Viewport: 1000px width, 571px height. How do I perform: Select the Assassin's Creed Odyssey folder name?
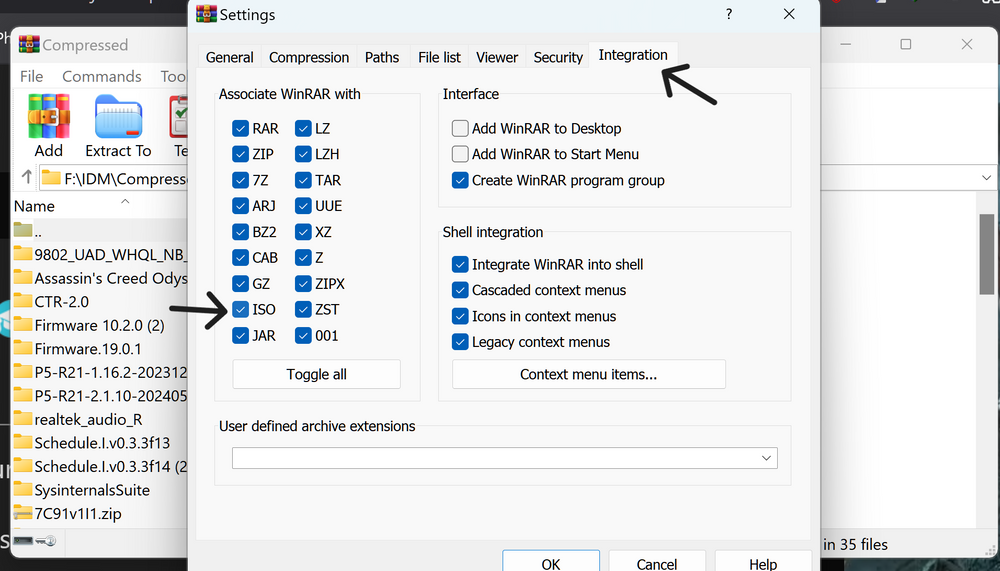click(110, 278)
